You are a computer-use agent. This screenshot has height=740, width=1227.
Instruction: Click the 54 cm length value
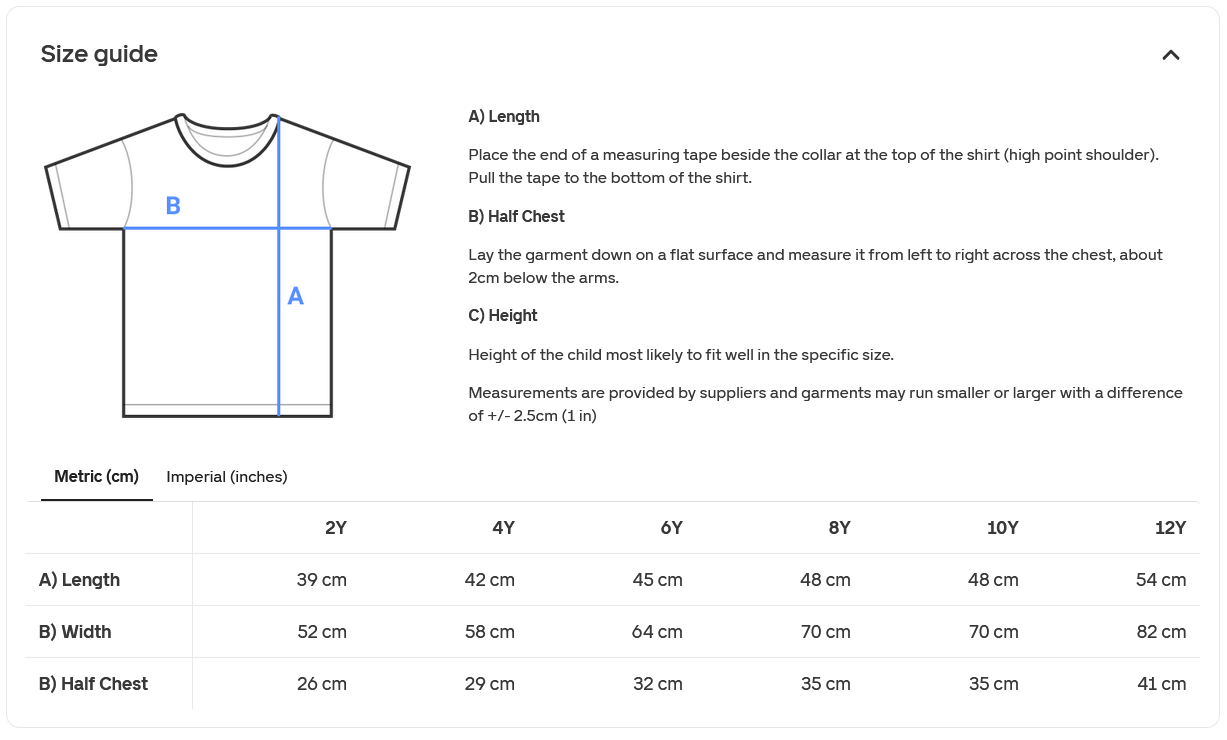tap(1161, 580)
